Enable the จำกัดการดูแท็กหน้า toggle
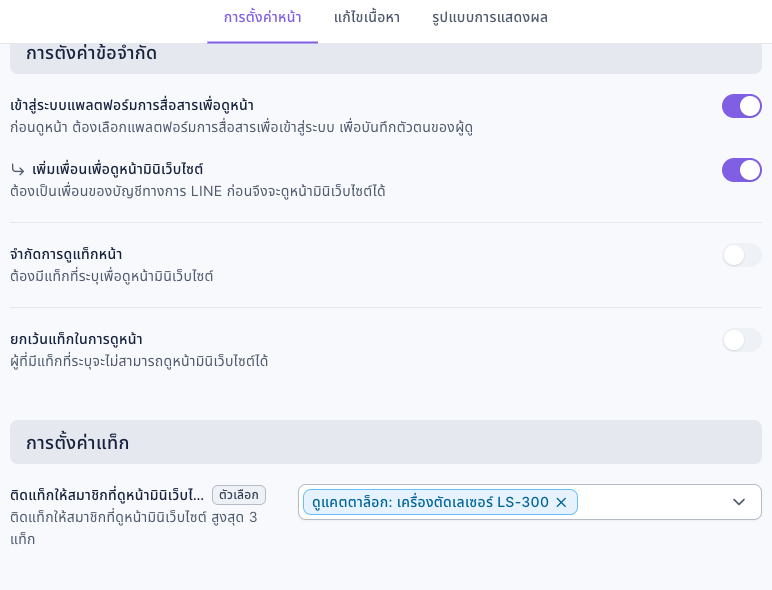Viewport: 772px width, 590px height. (x=741, y=255)
